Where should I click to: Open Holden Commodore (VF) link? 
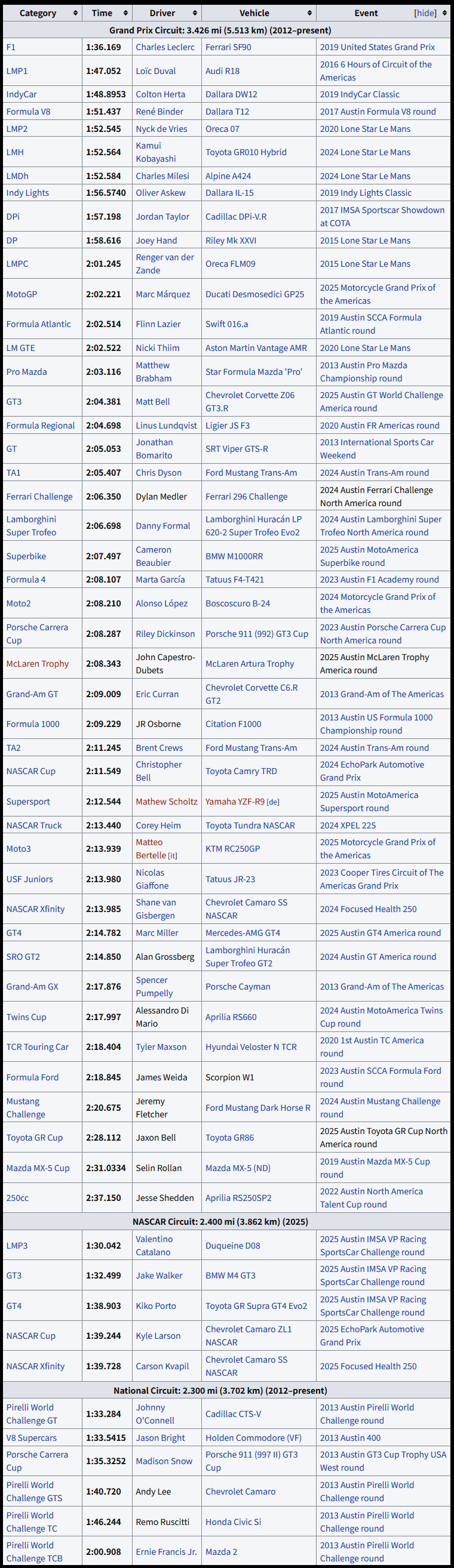click(x=253, y=1438)
